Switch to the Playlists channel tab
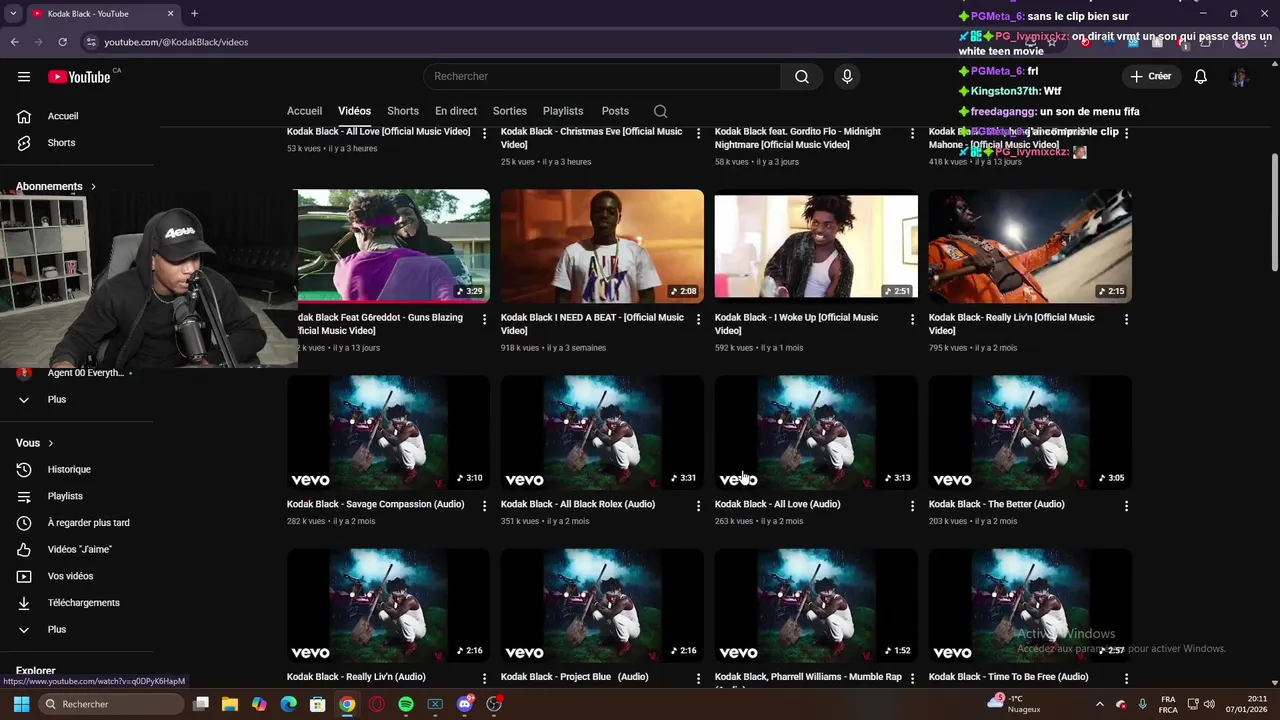Viewport: 1280px width, 720px height. coord(563,111)
